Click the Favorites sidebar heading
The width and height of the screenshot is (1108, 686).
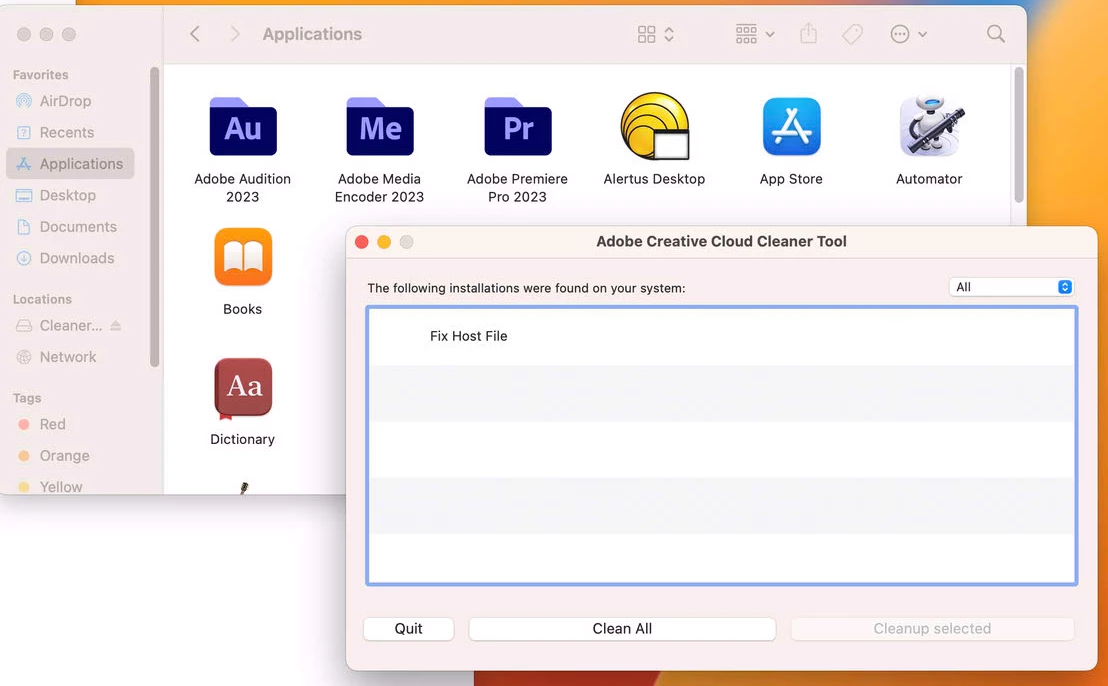[x=40, y=75]
